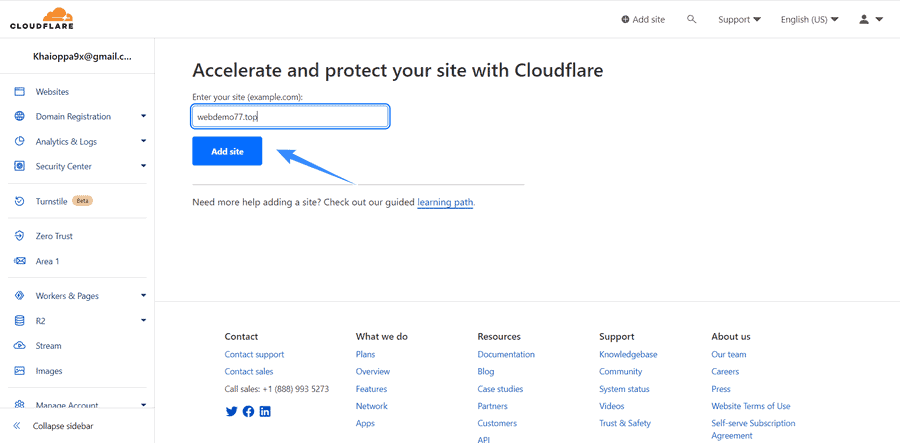Click the Cloudflare logo
Image resolution: width=900 pixels, height=443 pixels.
(42, 18)
